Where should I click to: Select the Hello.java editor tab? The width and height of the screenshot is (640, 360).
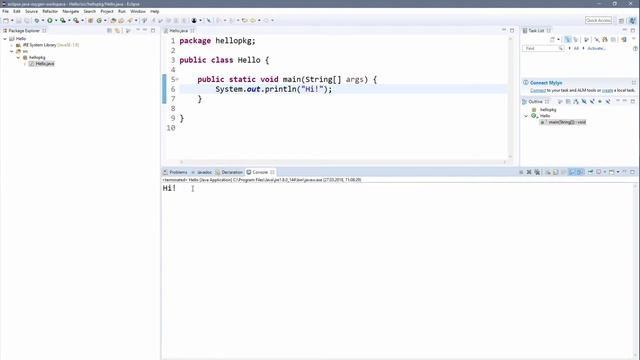[x=179, y=31]
